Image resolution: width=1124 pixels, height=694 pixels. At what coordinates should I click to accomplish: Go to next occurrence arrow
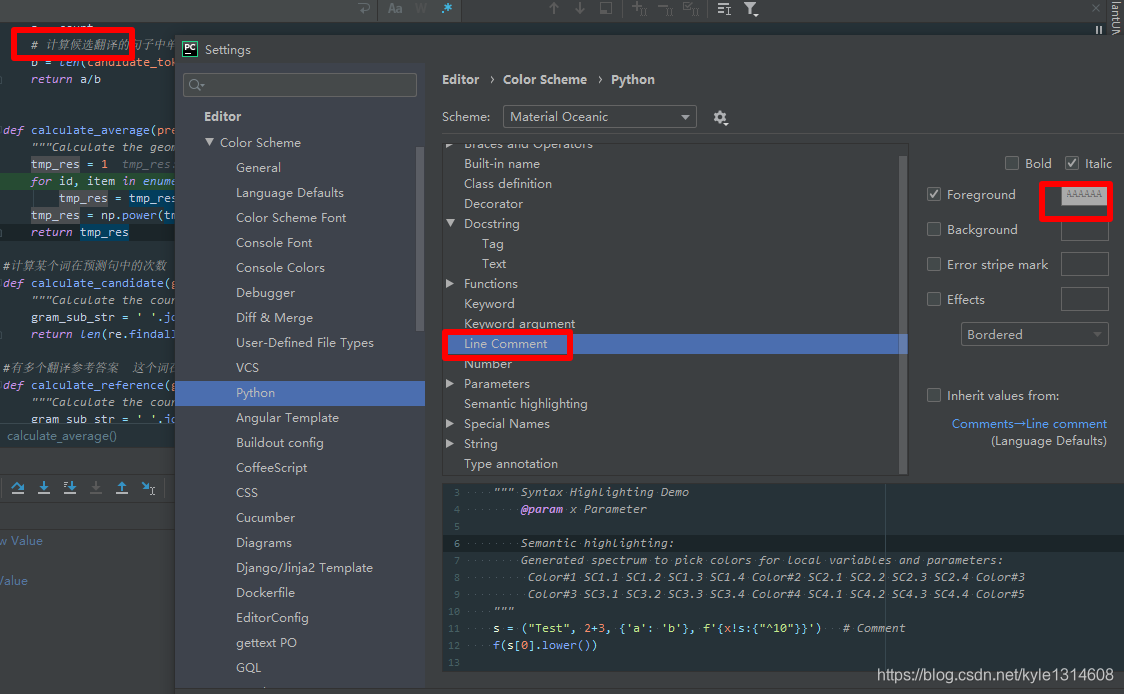click(x=579, y=9)
